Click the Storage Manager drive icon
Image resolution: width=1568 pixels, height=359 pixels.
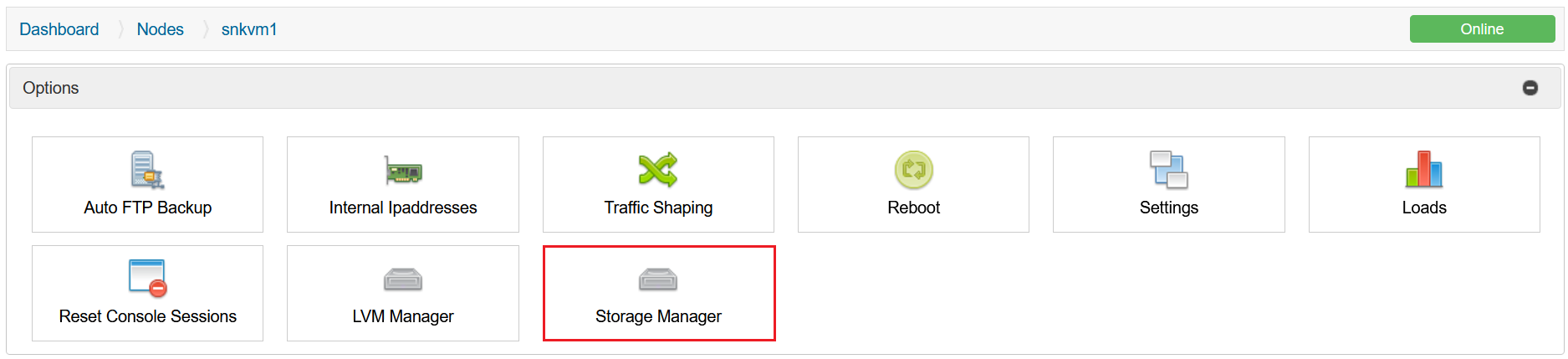pyautogui.click(x=658, y=280)
